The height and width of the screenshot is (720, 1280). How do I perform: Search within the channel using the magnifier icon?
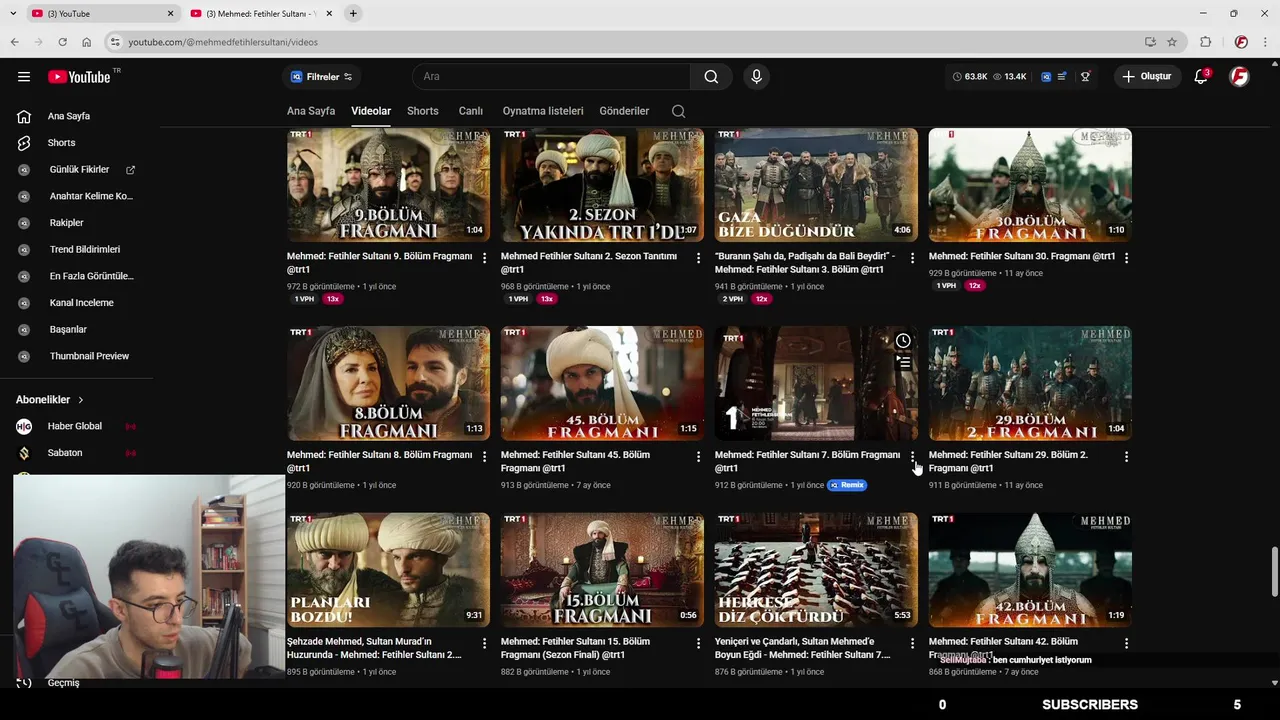[678, 111]
